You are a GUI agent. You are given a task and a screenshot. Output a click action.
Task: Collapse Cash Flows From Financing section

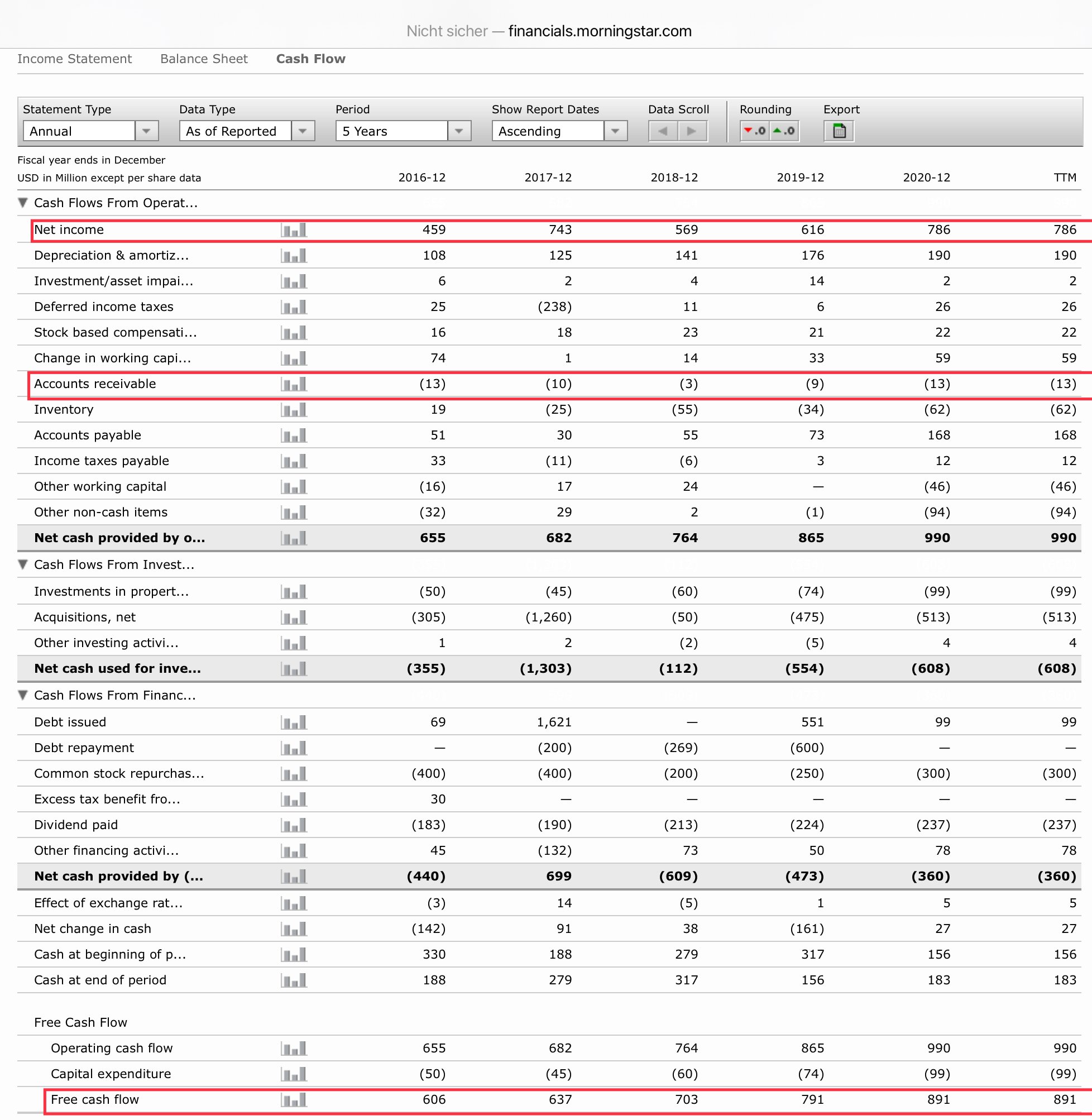(23, 695)
